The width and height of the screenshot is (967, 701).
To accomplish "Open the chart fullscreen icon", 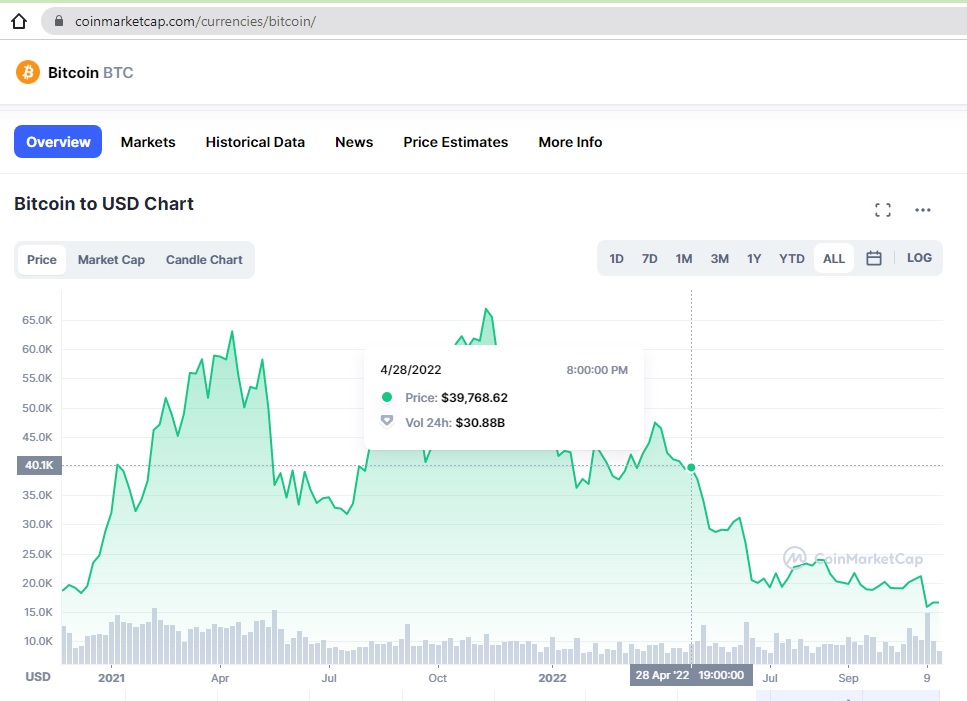I will click(883, 210).
